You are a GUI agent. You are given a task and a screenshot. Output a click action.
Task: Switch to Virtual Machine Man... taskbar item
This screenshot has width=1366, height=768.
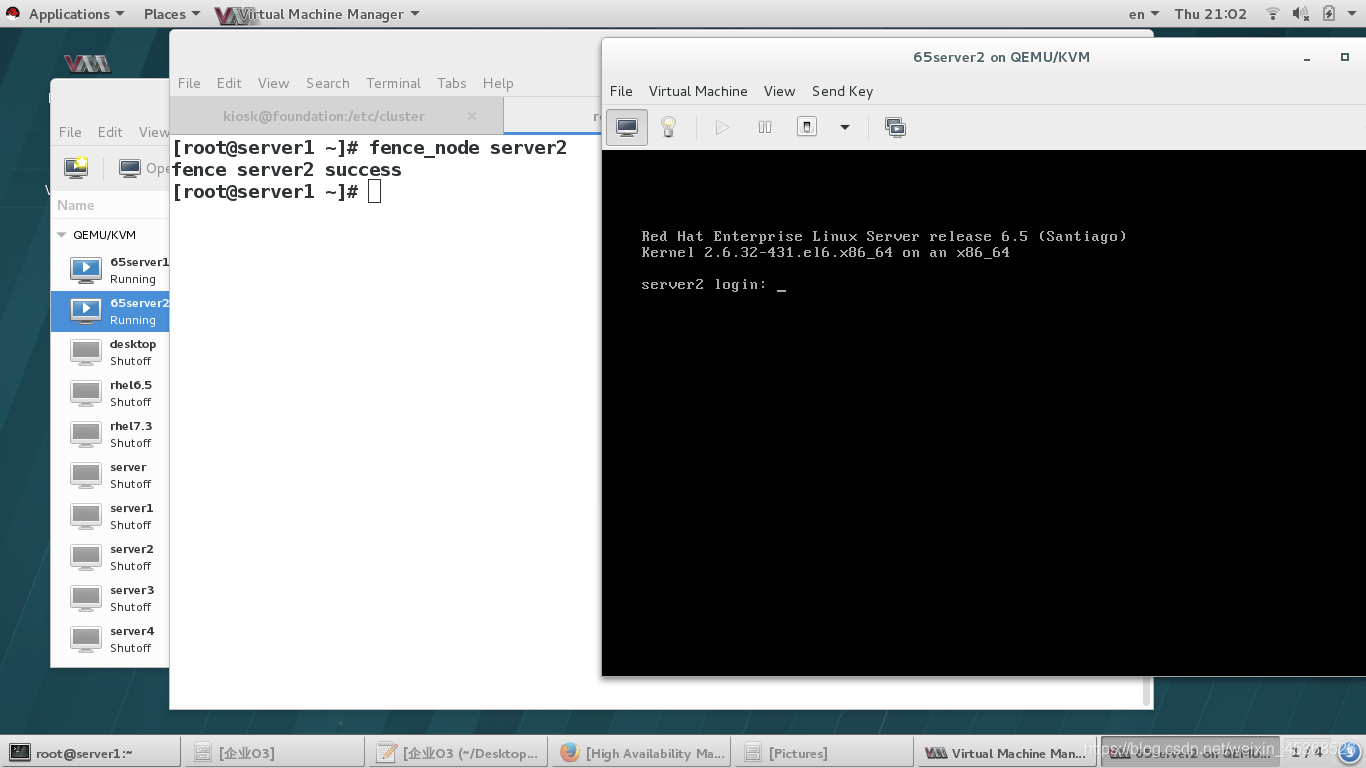click(1007, 753)
